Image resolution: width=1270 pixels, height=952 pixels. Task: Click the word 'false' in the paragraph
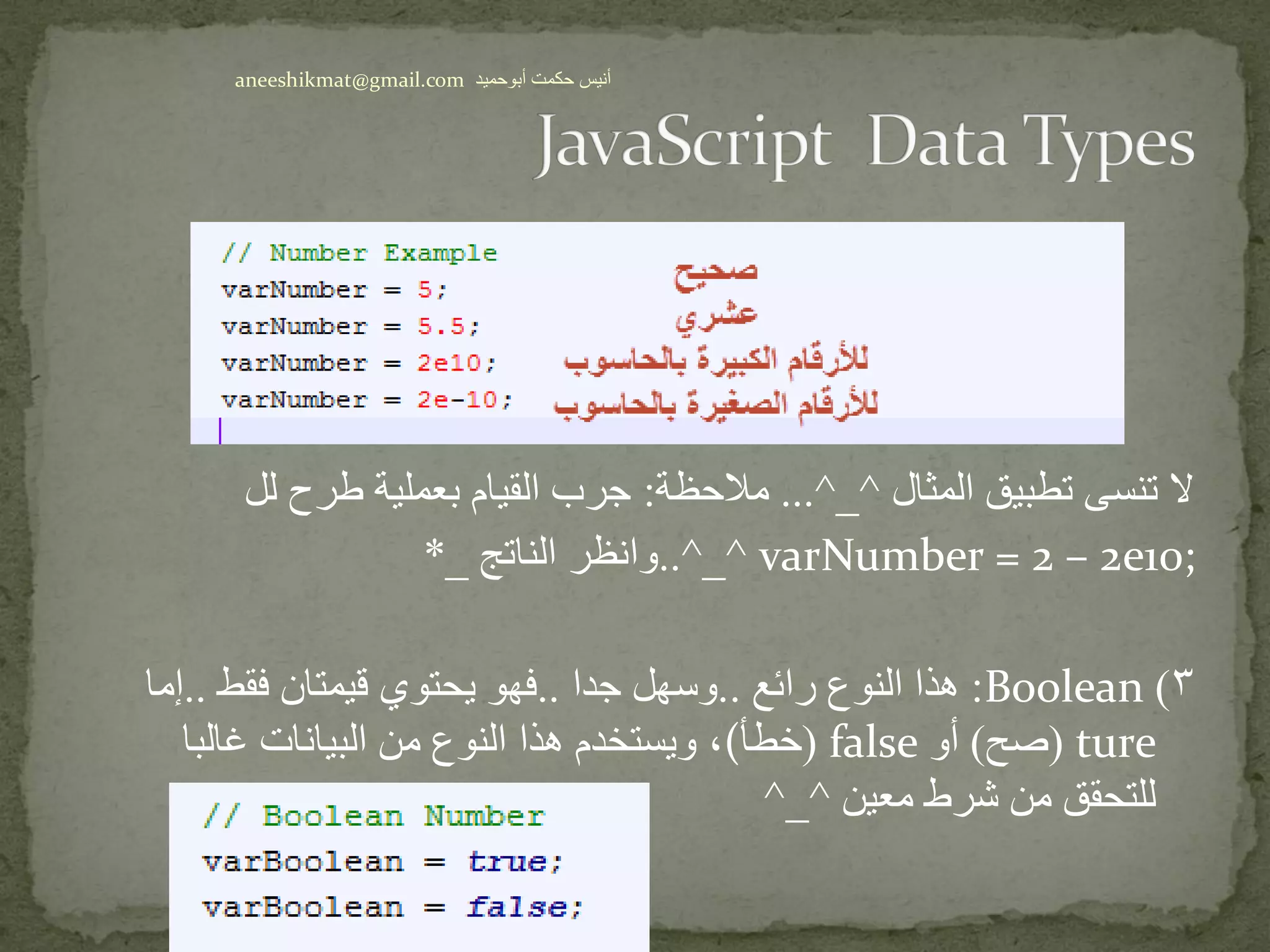[874, 742]
